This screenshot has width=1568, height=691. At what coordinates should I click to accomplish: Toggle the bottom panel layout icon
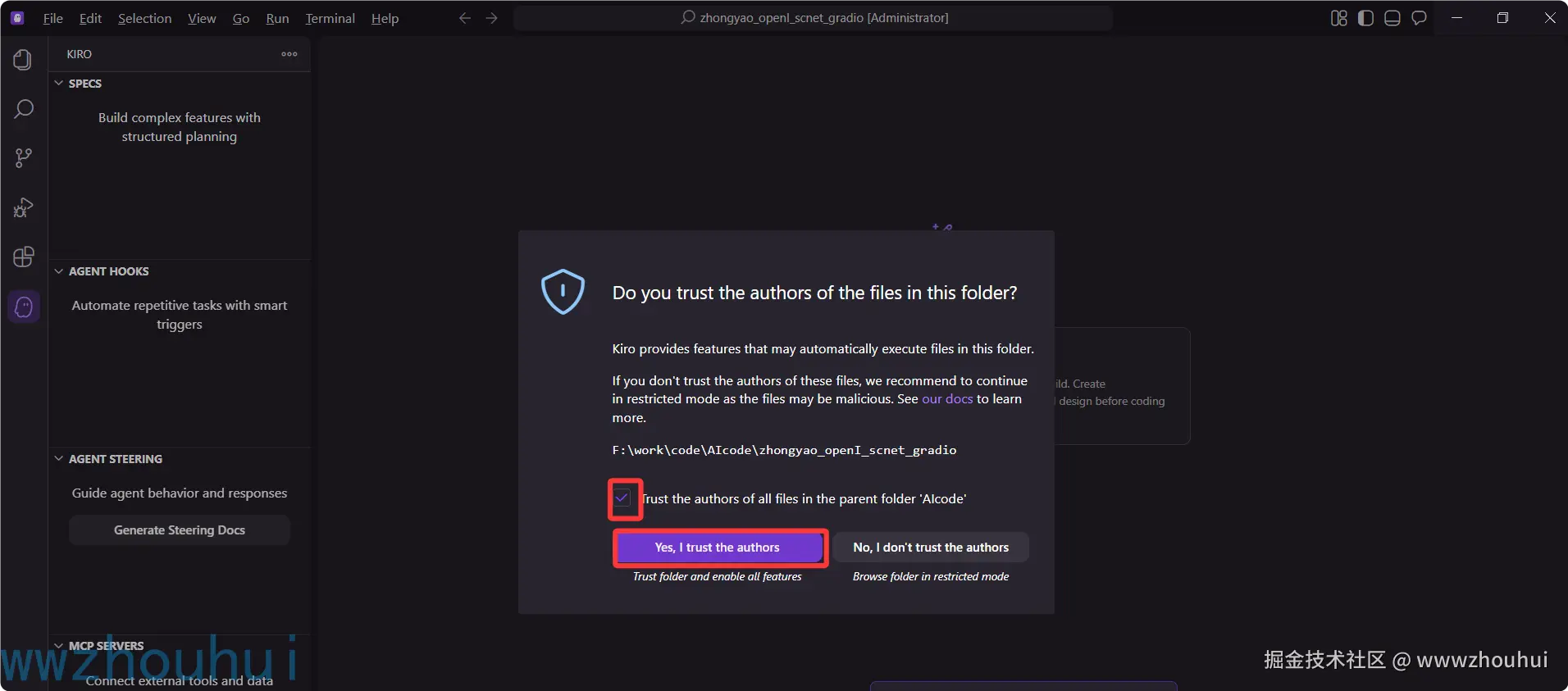(x=1392, y=18)
